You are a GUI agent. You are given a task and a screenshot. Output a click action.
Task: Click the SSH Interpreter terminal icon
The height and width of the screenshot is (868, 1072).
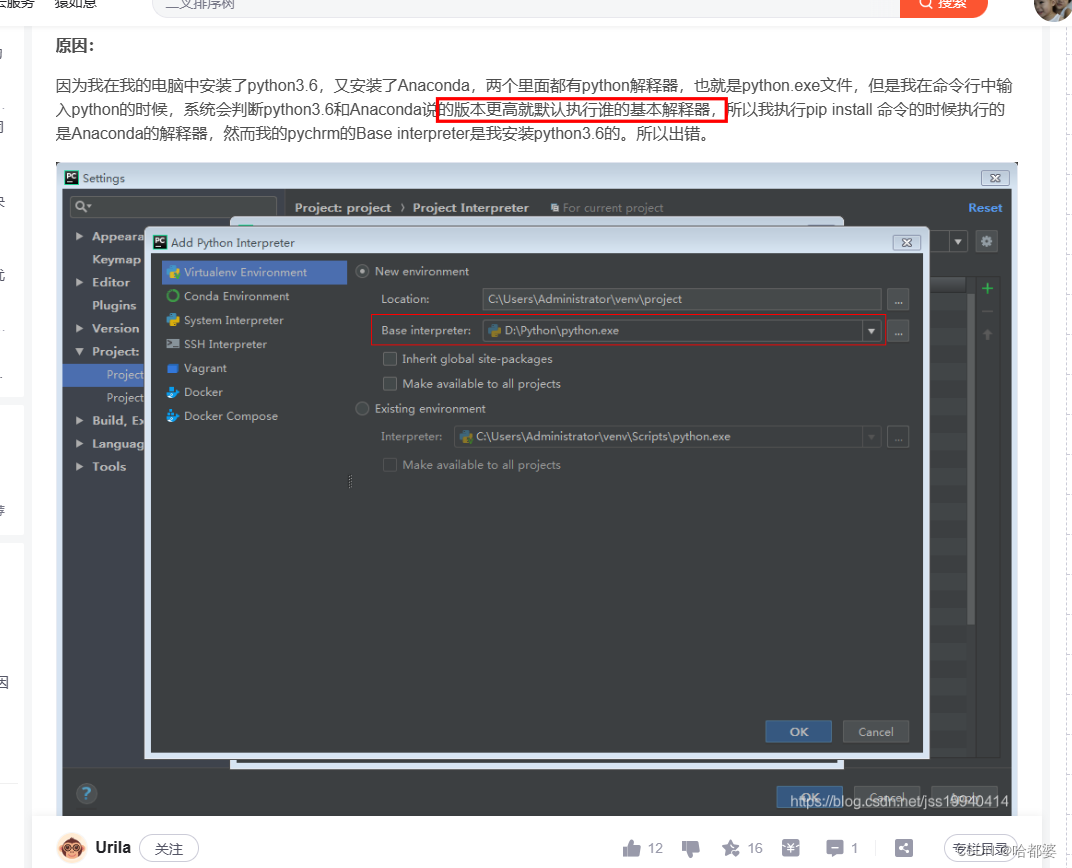tap(173, 344)
